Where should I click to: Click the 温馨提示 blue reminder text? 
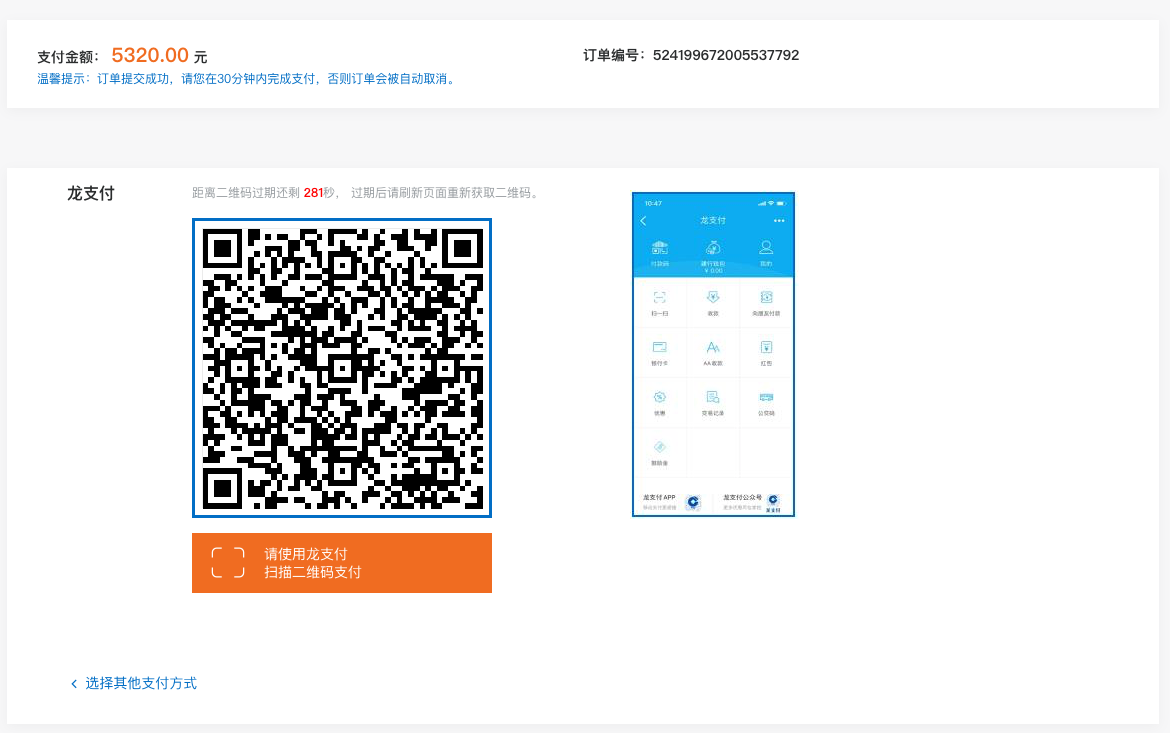tap(248, 78)
